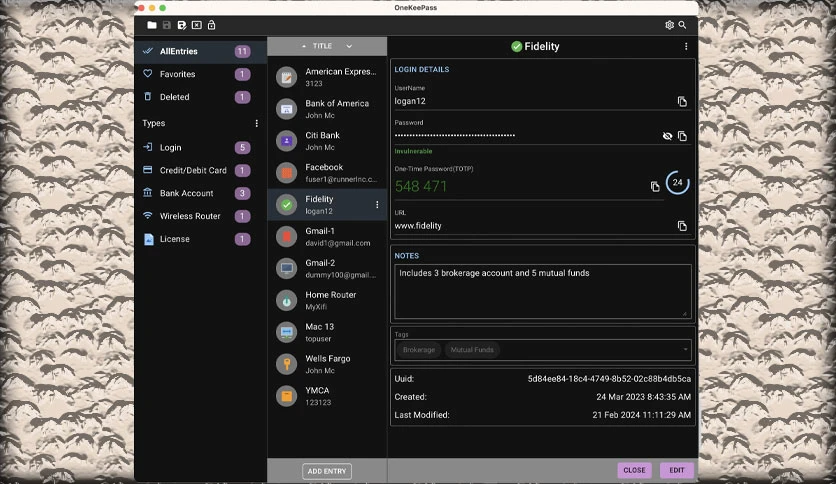Copy the password to clipboard
The width and height of the screenshot is (836, 484).
[682, 136]
